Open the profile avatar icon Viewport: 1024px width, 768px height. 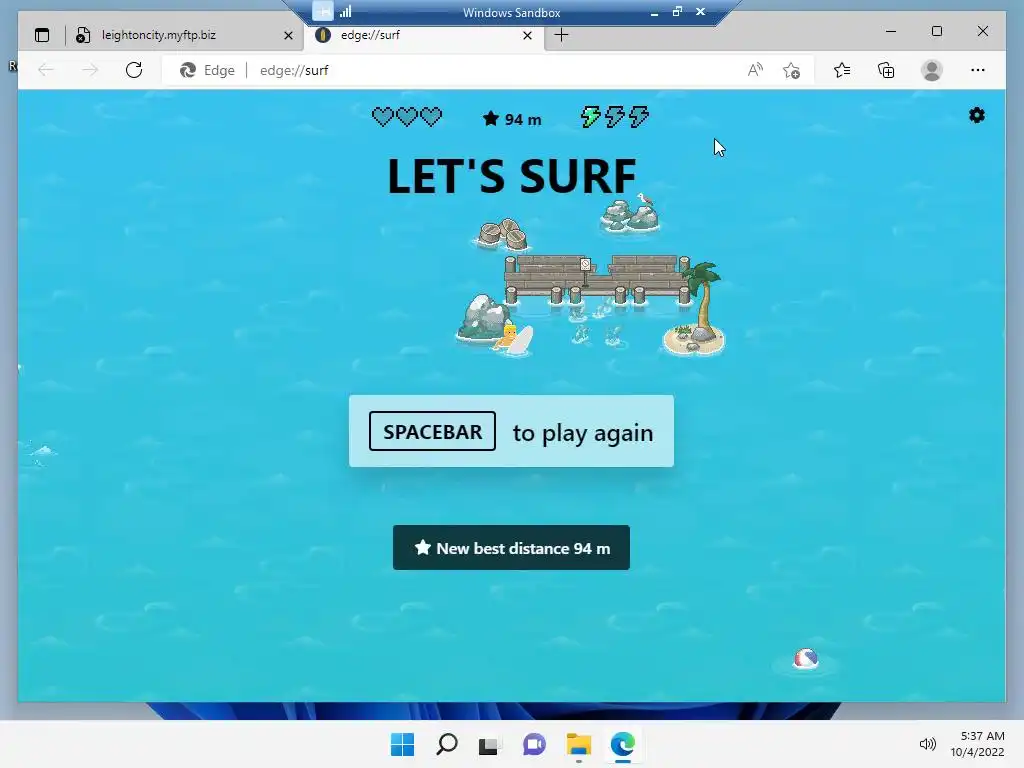point(932,70)
